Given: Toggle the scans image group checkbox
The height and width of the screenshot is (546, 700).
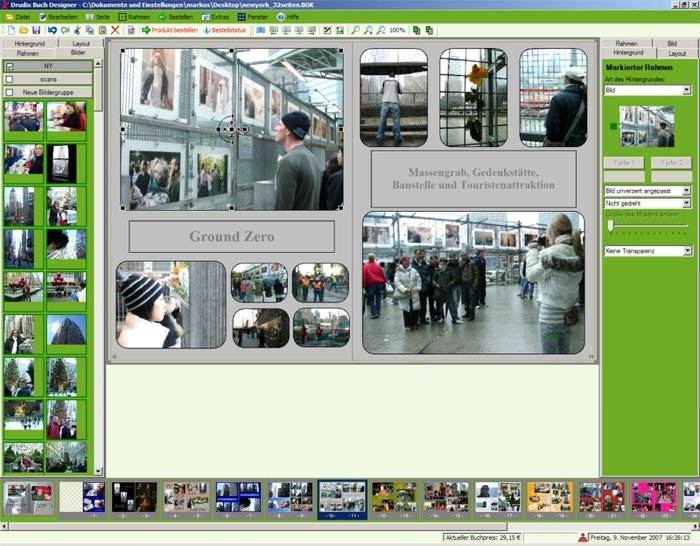Looking at the screenshot, I should (x=9, y=79).
